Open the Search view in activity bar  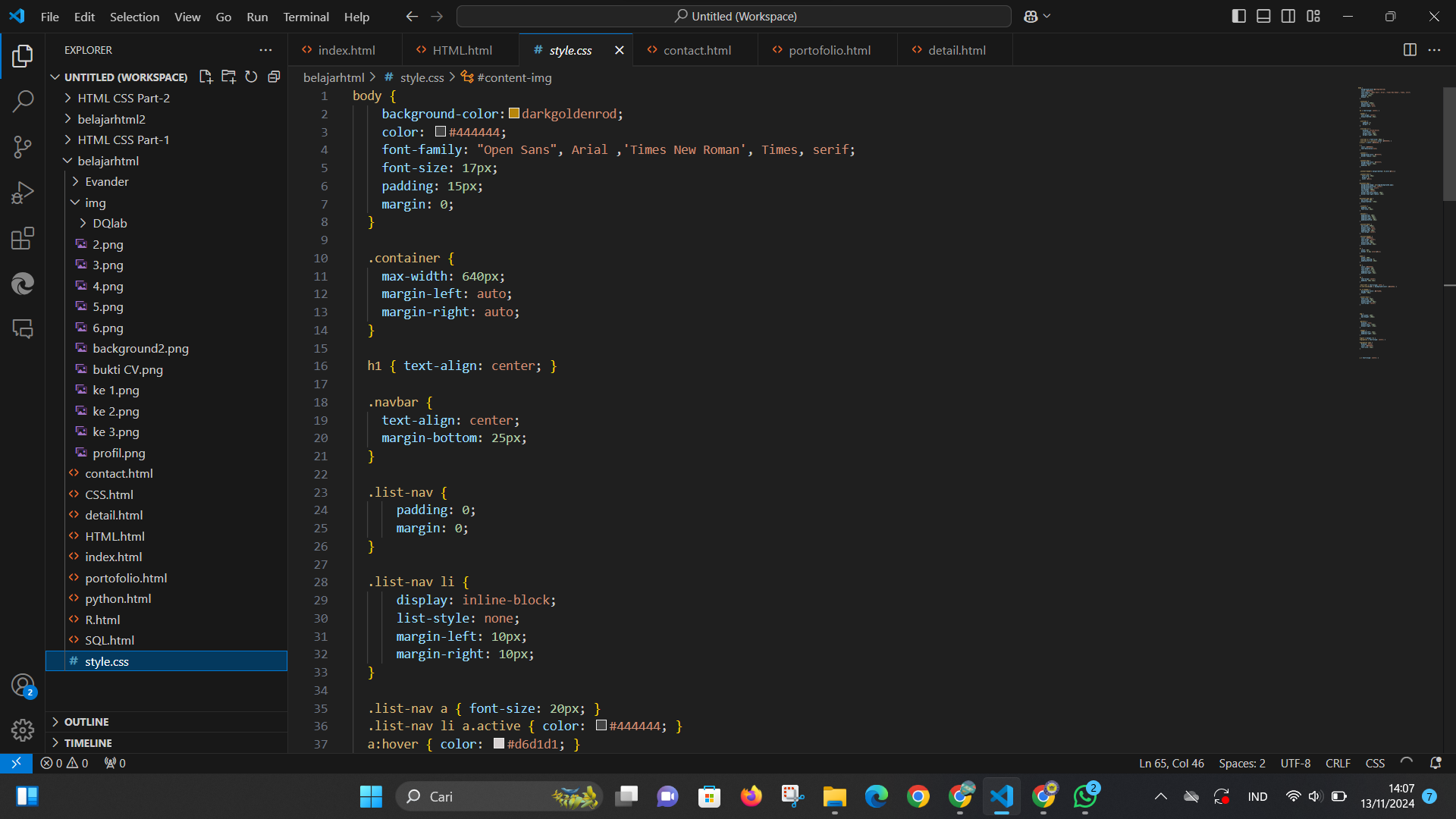point(23,101)
